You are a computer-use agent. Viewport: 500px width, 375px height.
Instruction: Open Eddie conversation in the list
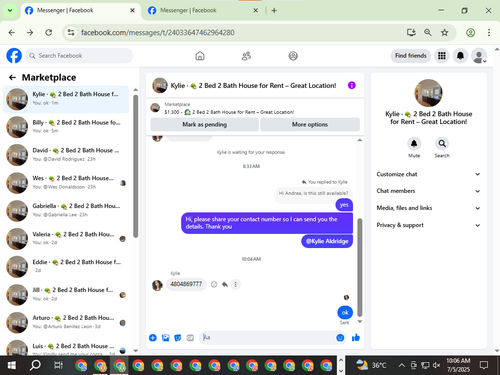point(66,267)
